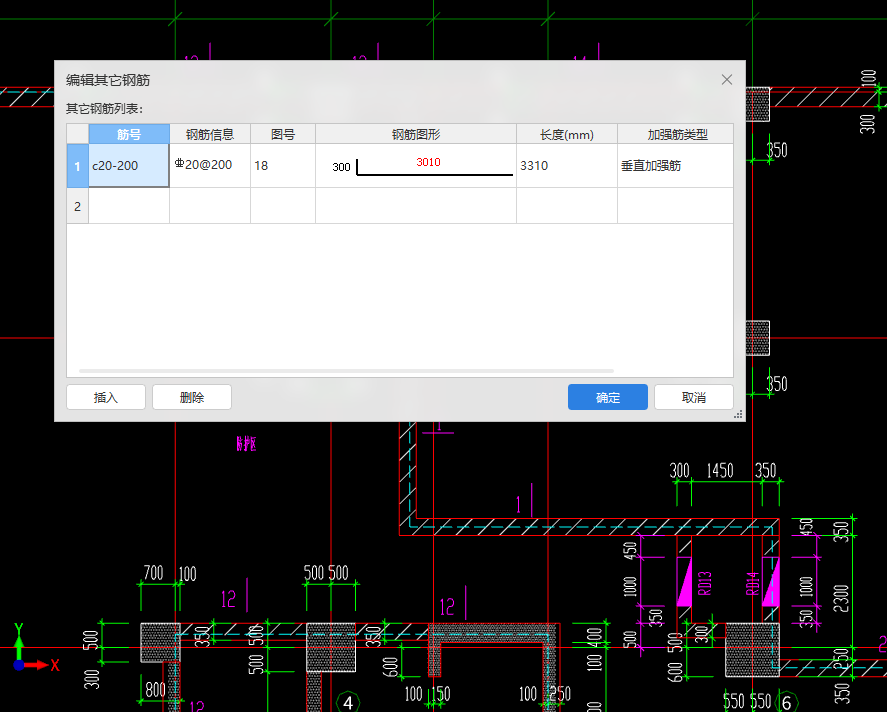Select the 长度(mm) column header
The width and height of the screenshot is (887, 712).
(x=567, y=134)
